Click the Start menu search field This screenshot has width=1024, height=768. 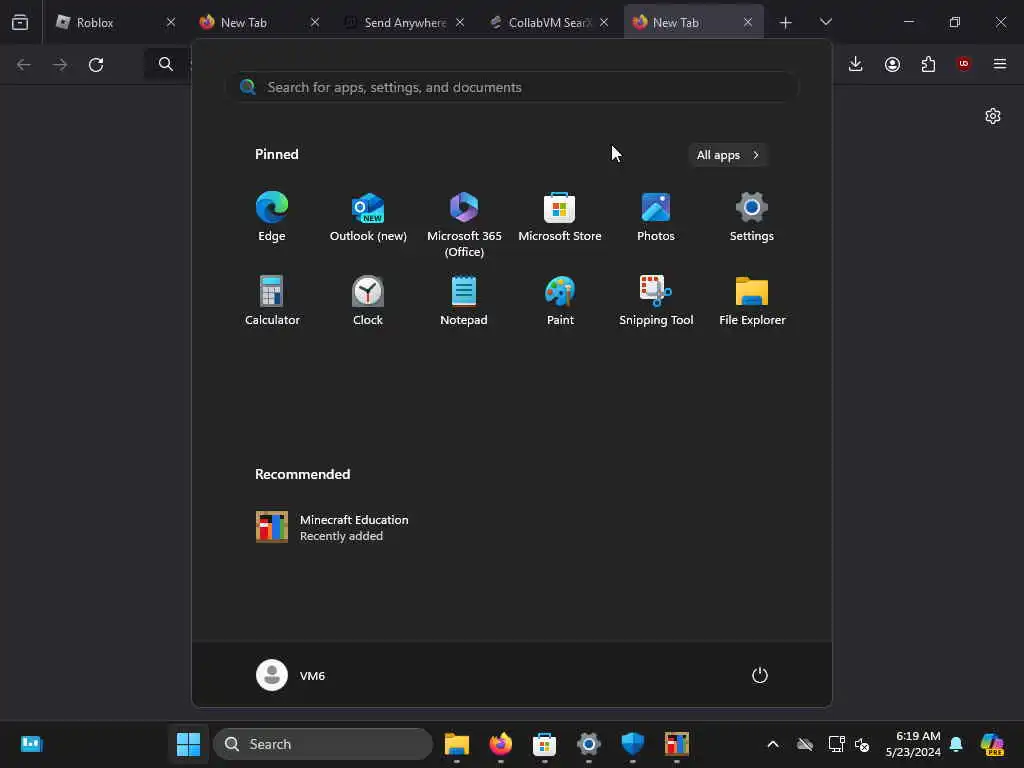tap(513, 87)
